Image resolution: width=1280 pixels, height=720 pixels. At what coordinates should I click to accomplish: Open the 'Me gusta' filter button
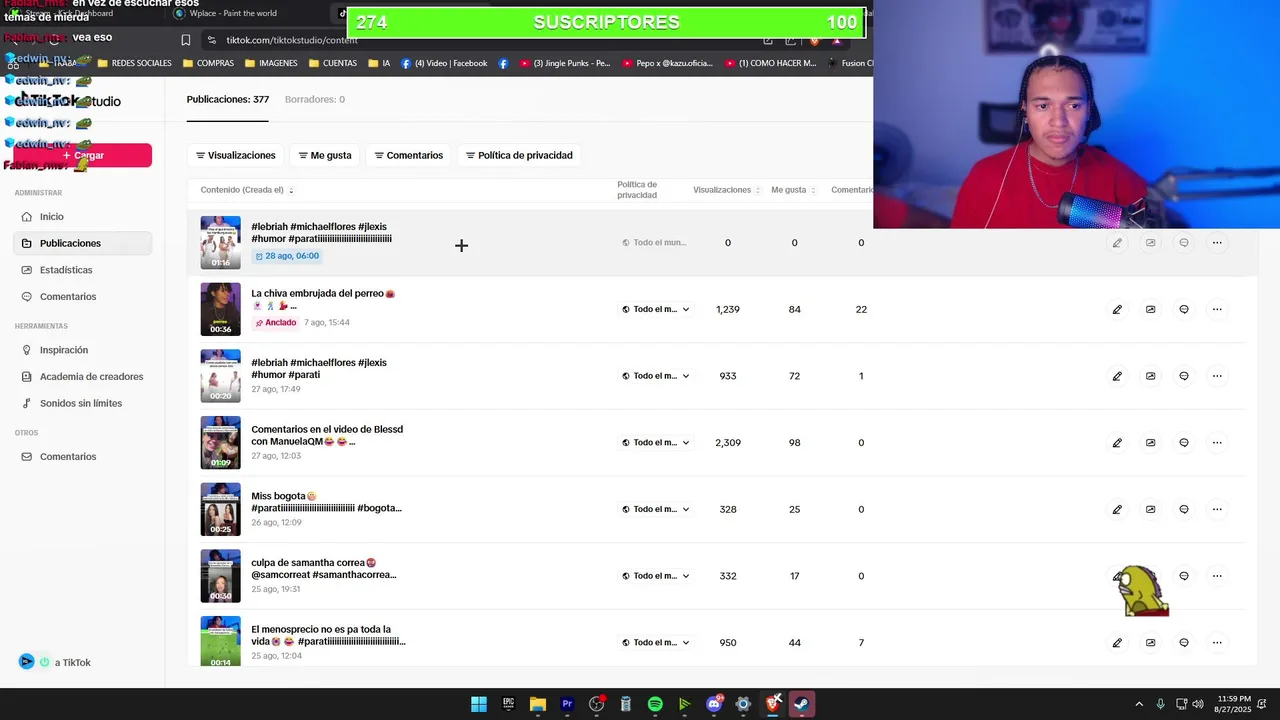tap(325, 155)
